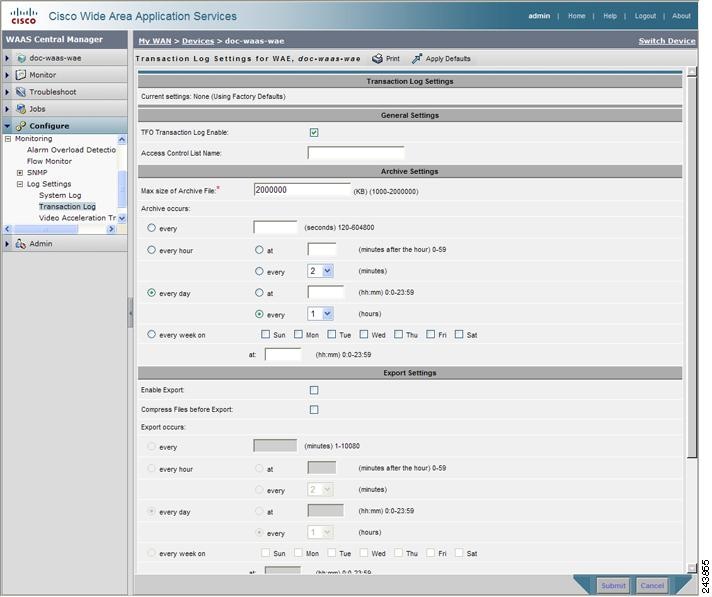
Task: Expand doc-waas-wae sidebar section arrow
Action: (7, 58)
